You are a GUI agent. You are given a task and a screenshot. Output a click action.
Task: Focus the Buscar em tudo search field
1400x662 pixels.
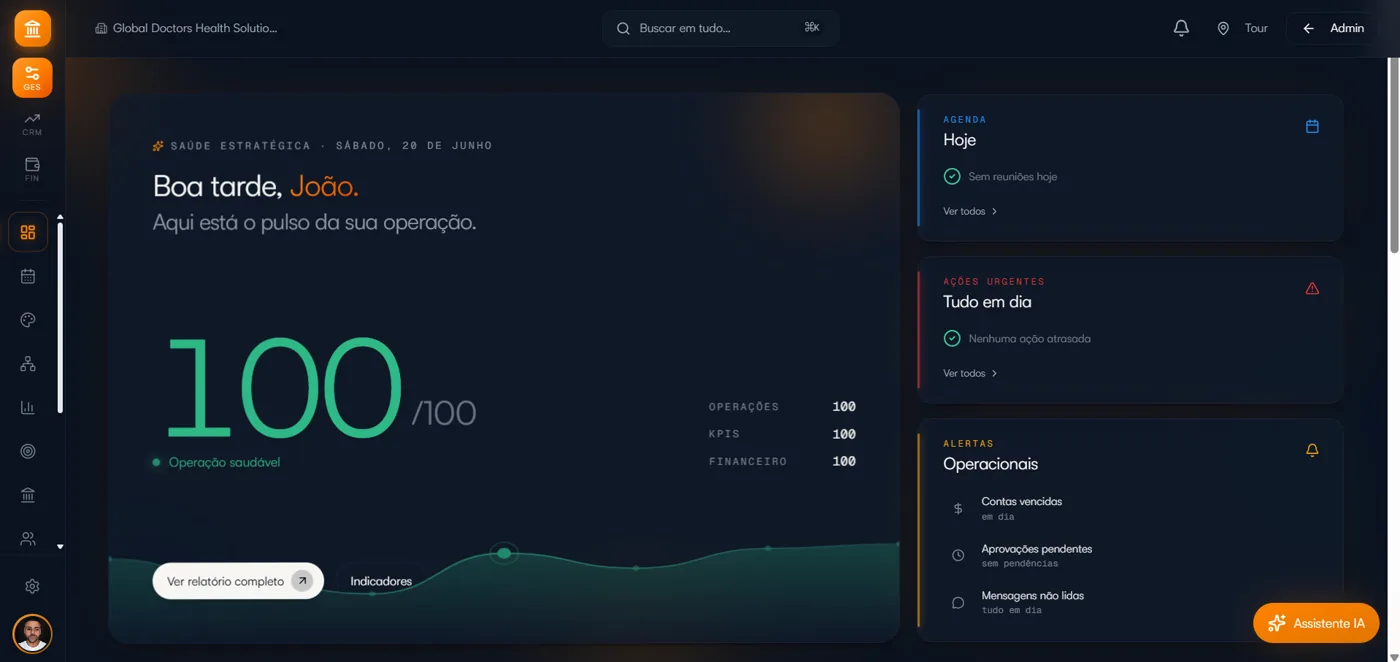pyautogui.click(x=720, y=28)
